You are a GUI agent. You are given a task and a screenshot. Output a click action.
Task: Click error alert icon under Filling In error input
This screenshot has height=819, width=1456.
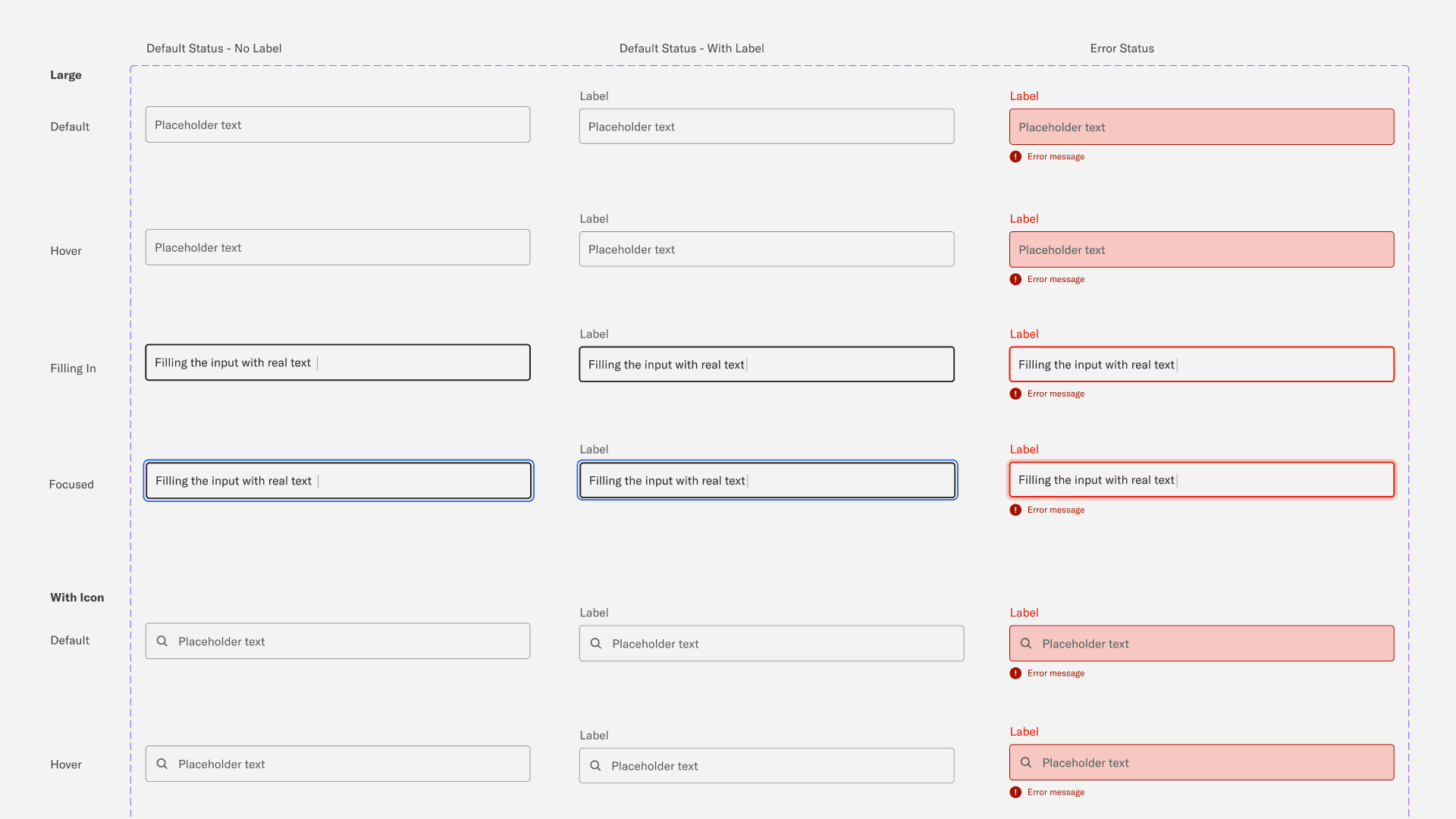tap(1015, 394)
